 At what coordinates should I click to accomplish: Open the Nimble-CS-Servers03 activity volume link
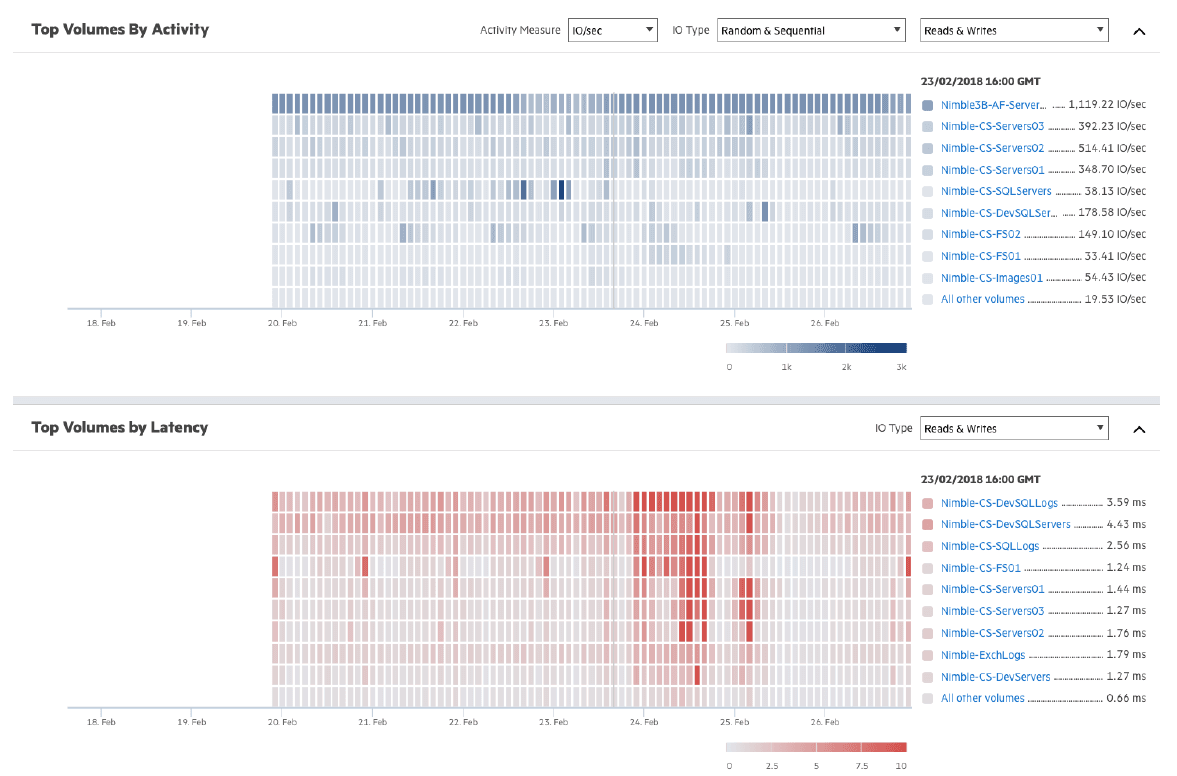992,126
